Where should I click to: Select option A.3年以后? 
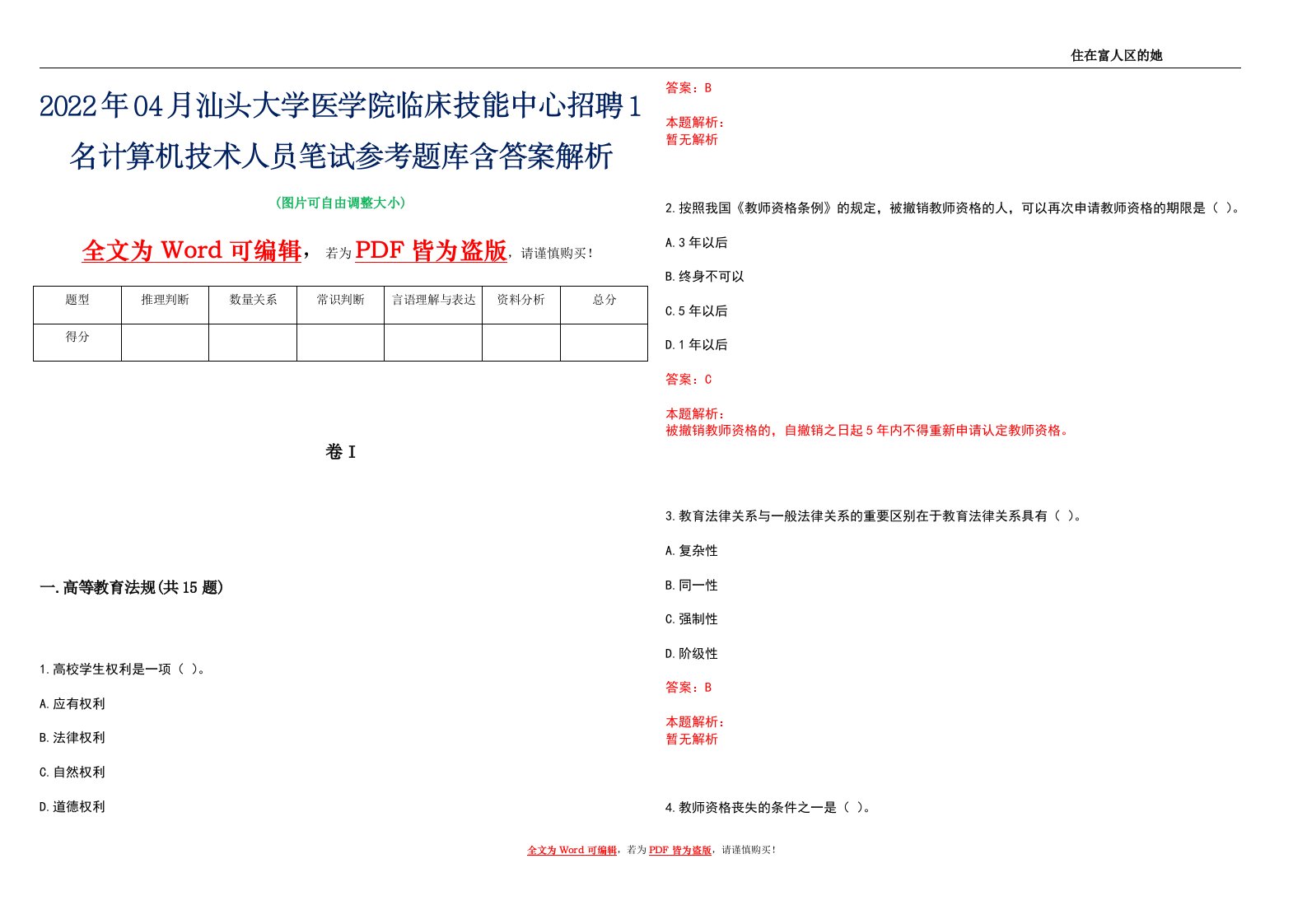697,242
